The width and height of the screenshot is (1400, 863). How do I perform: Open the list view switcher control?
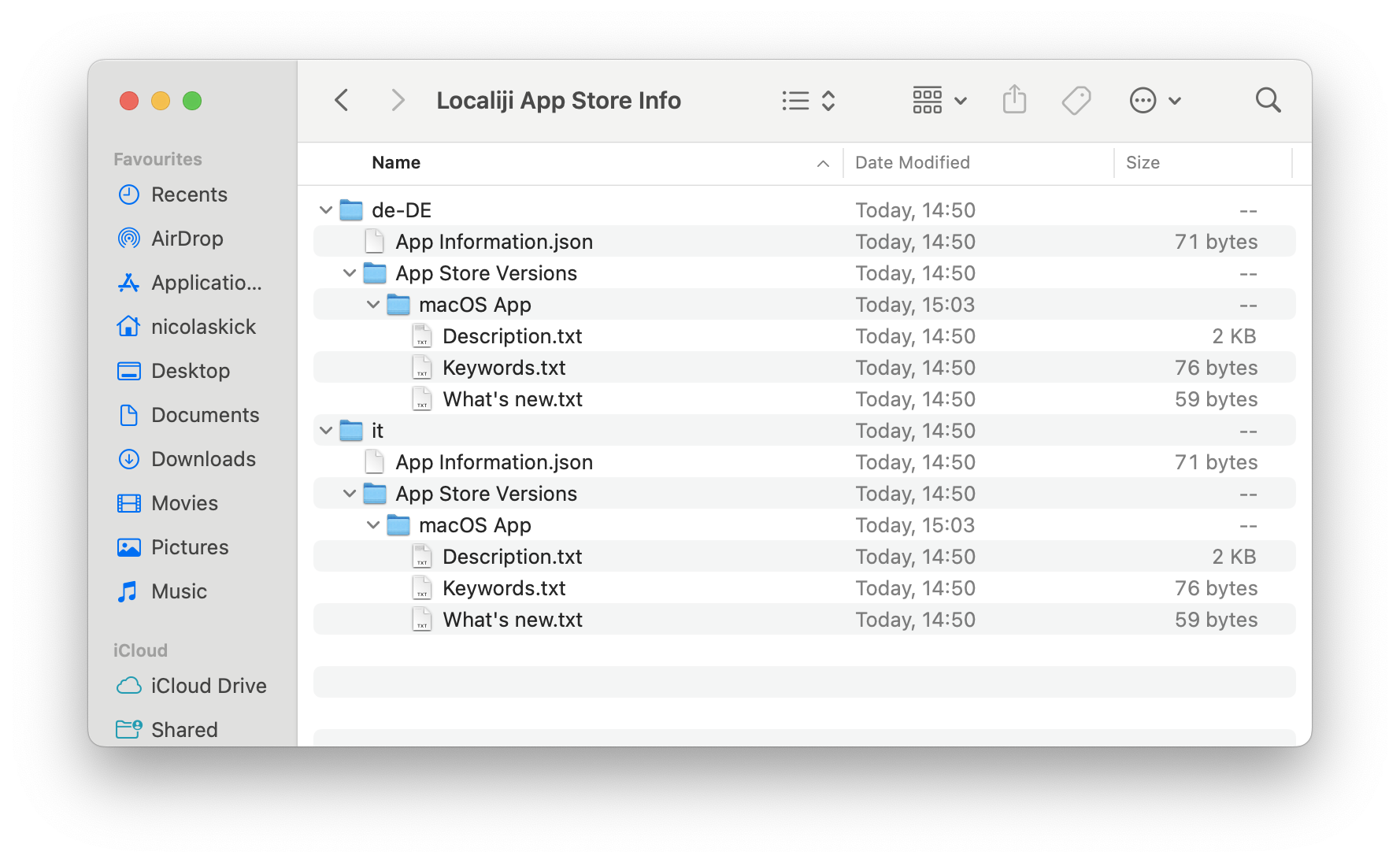tap(809, 100)
